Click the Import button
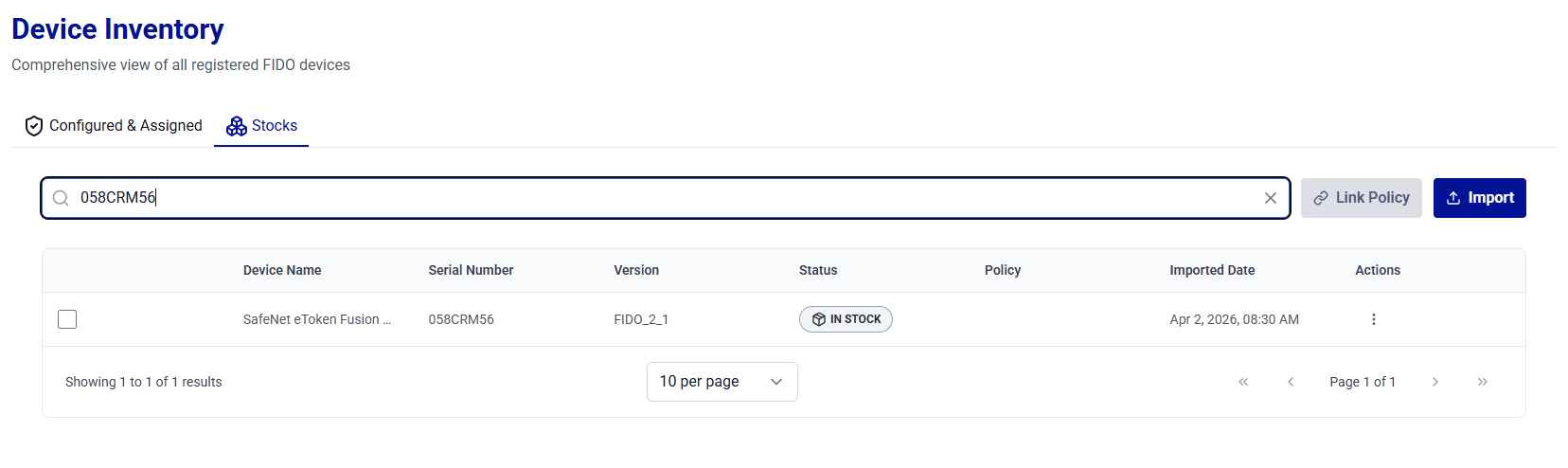The height and width of the screenshot is (468, 1568). pos(1479,198)
